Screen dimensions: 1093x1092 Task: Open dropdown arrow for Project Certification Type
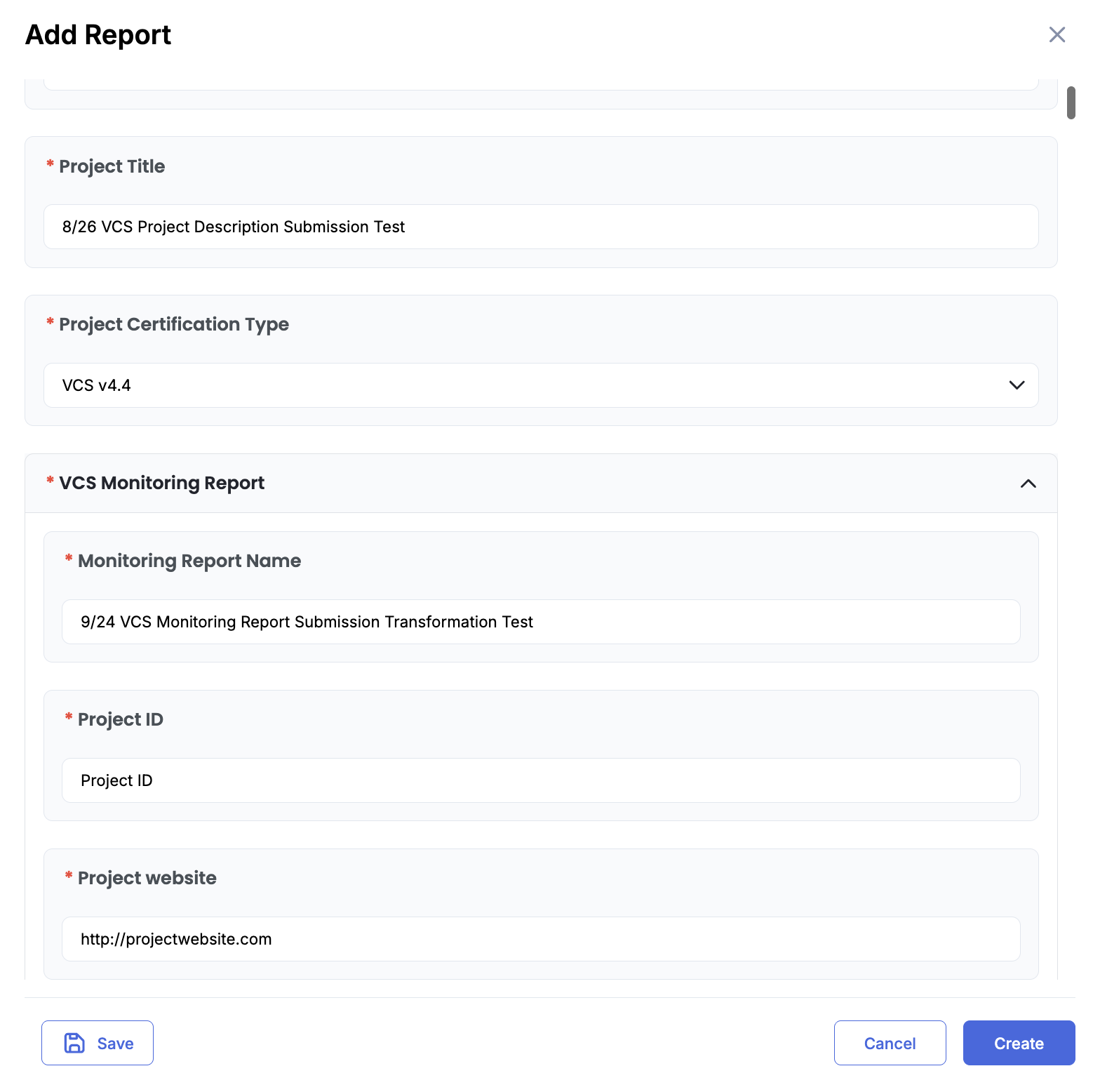click(x=1017, y=385)
